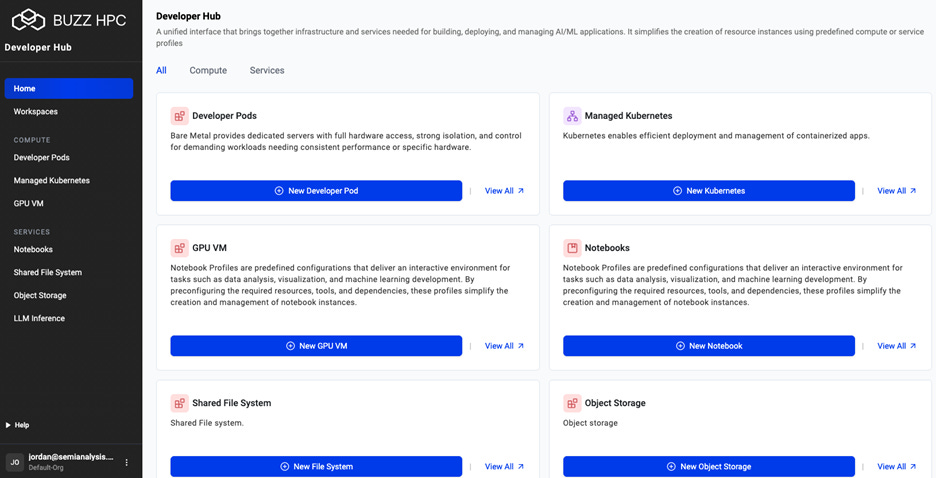Viewport: 936px width, 478px height.
Task: Switch to the Compute tab
Action: (208, 70)
